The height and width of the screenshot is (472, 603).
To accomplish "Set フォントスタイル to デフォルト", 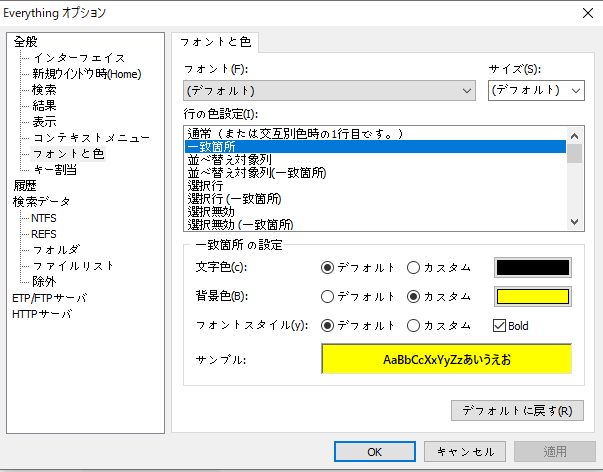I will coord(358,326).
